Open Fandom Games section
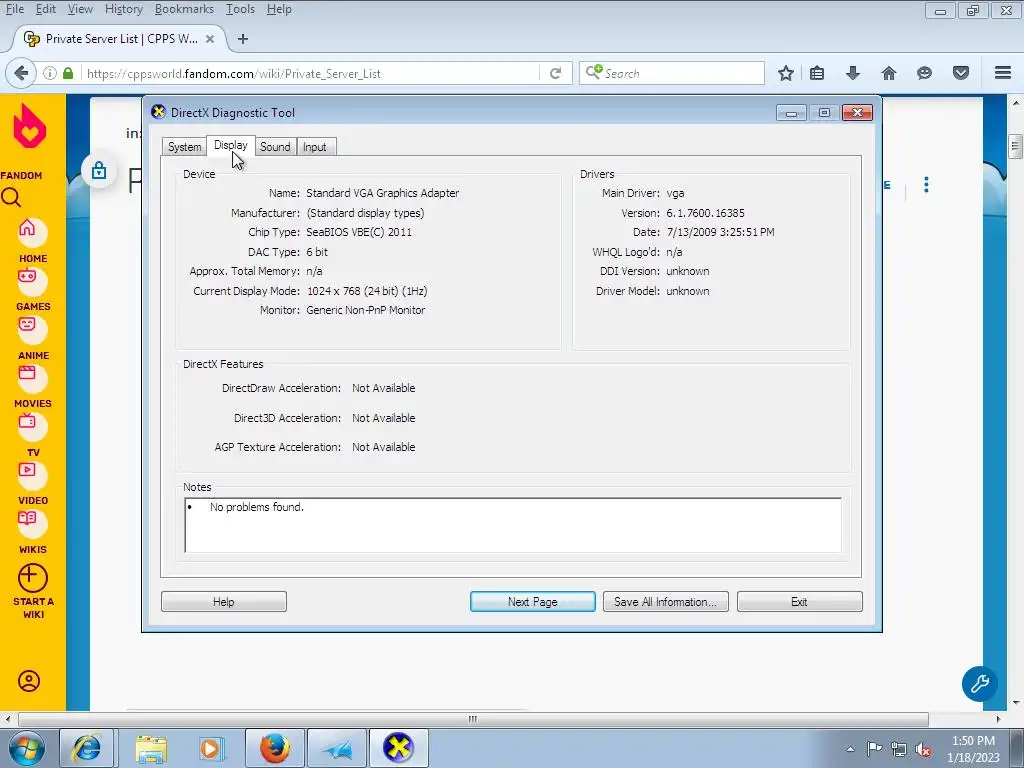 pyautogui.click(x=32, y=288)
